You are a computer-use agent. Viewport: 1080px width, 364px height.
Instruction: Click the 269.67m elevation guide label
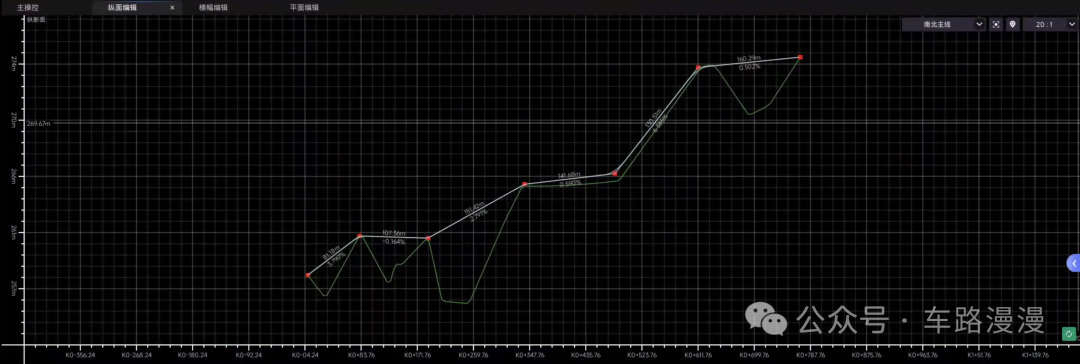pos(39,123)
